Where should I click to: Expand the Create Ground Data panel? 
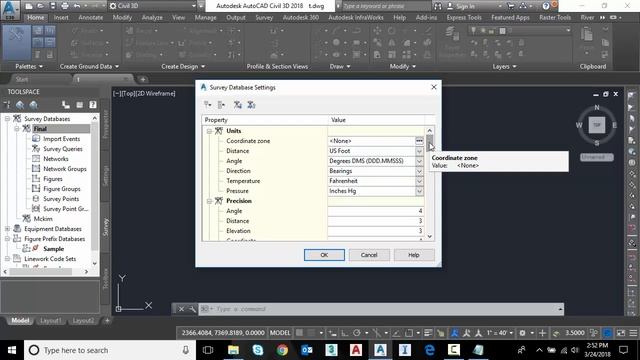point(89,67)
